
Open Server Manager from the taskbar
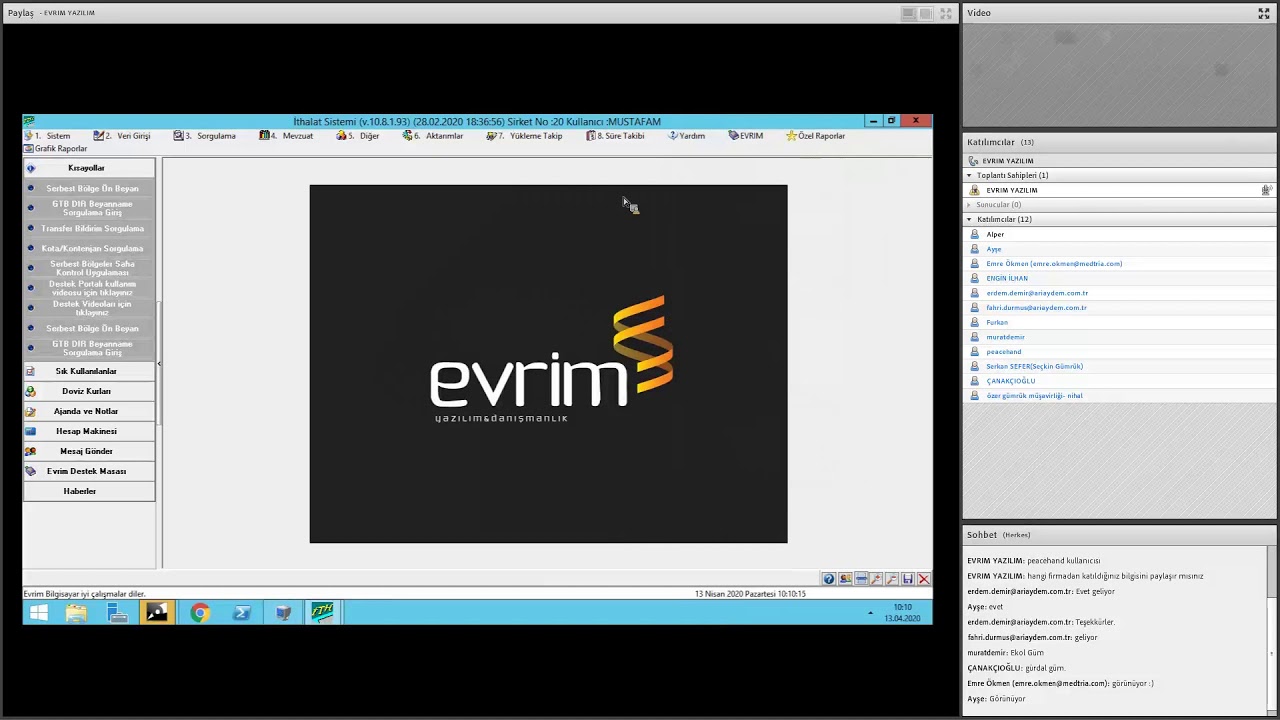pyautogui.click(x=117, y=613)
